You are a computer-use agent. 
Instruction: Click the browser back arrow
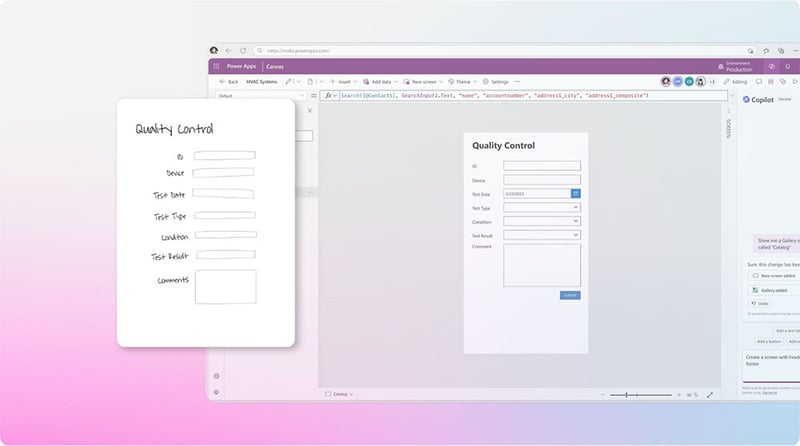[229, 51]
